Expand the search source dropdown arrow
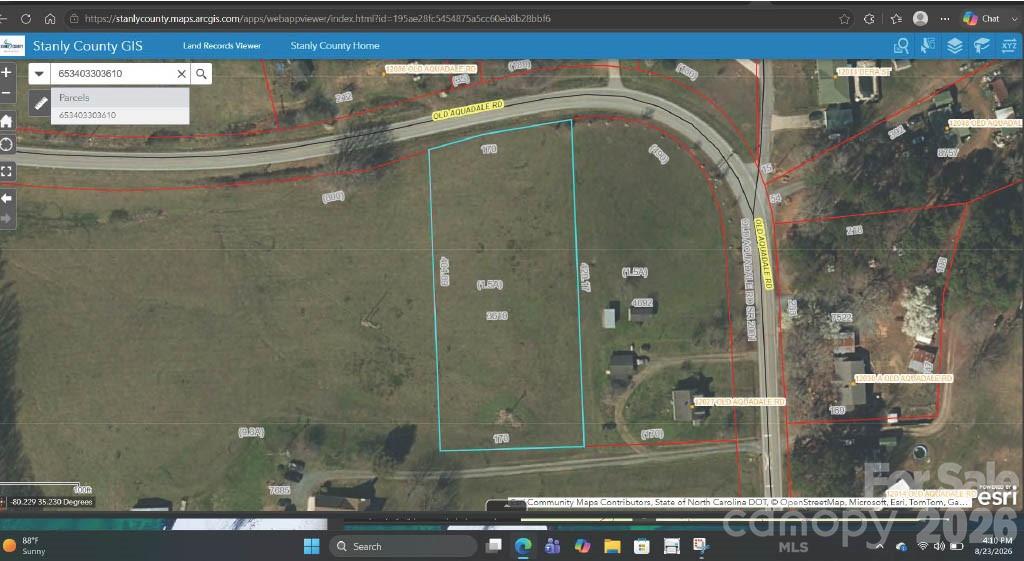 [x=39, y=74]
